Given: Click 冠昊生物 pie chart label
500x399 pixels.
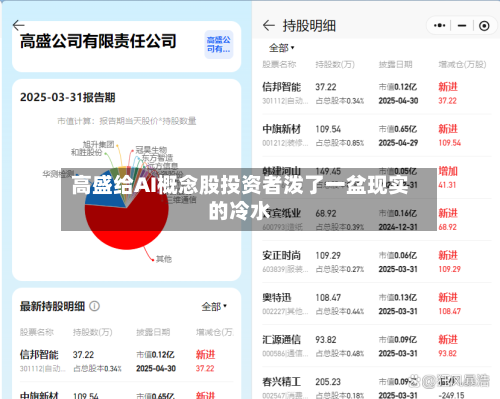Looking at the screenshot, I should 151,150.
